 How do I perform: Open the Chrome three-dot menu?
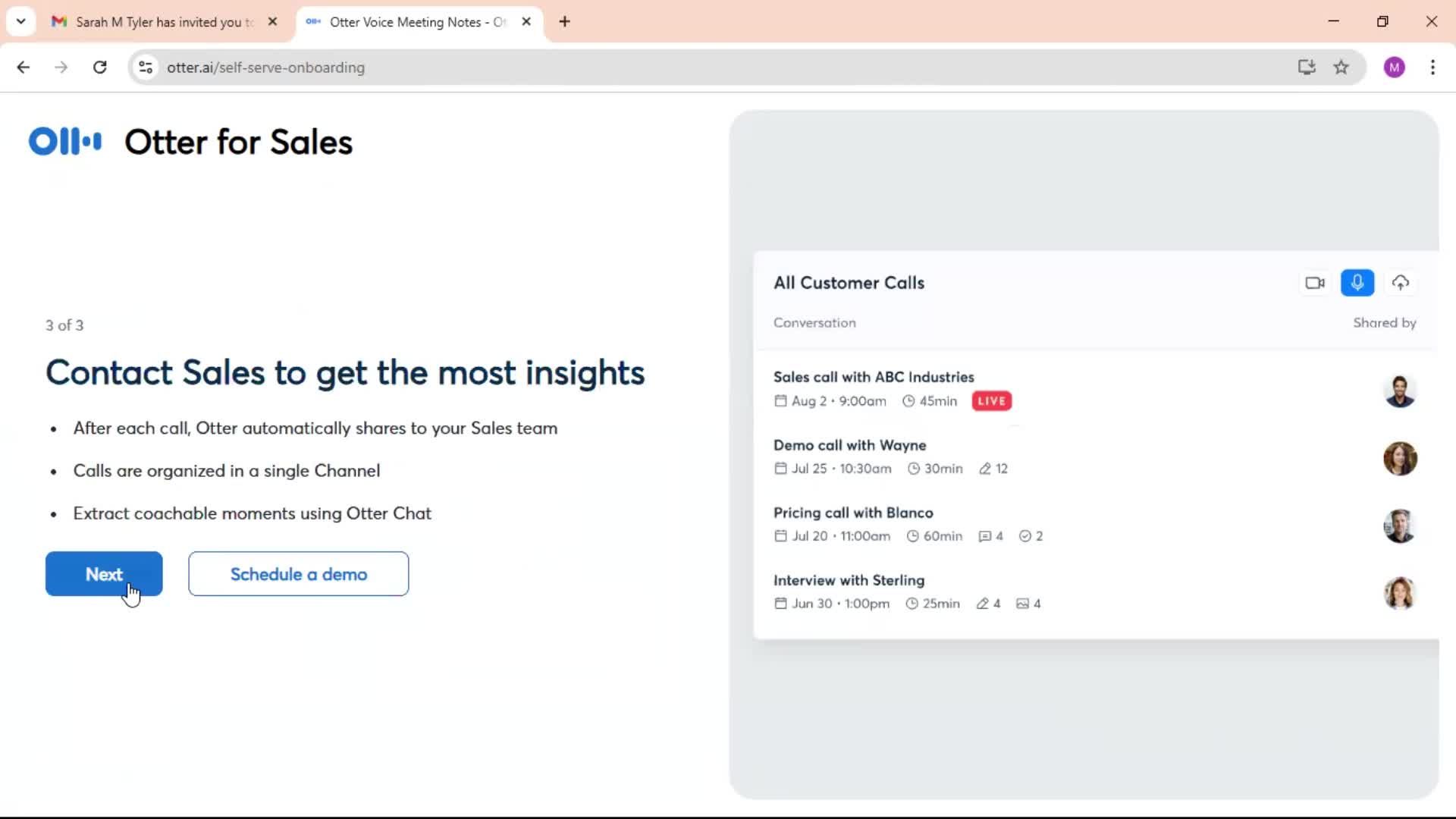pos(1432,67)
